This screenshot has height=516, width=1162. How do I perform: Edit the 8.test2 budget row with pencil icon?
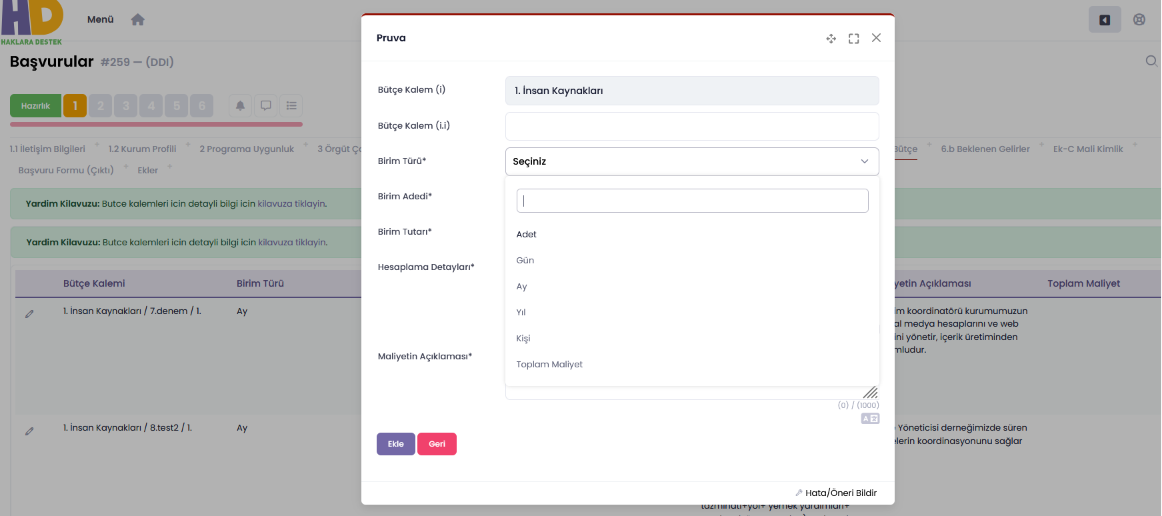click(30, 431)
